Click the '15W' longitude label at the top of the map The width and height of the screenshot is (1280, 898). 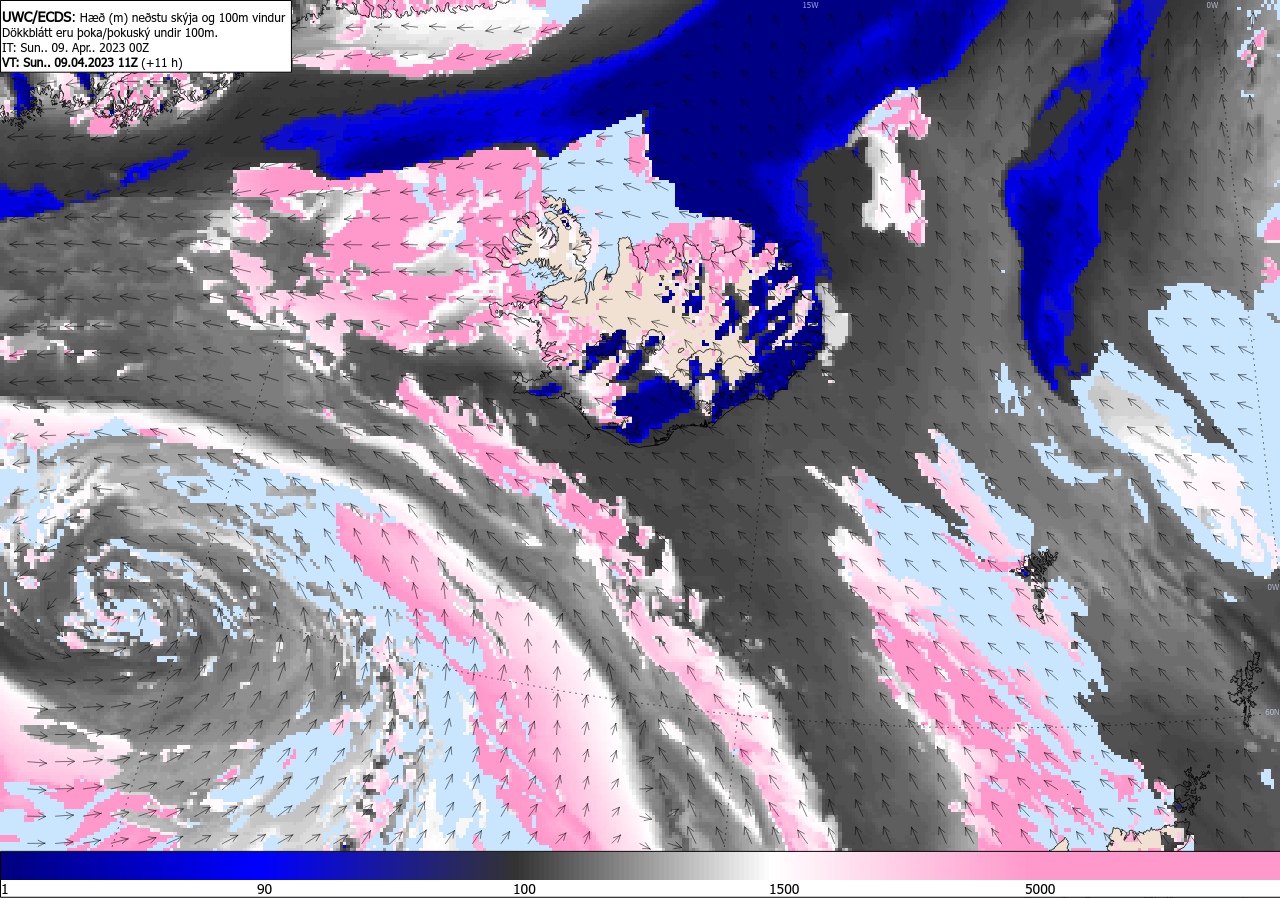810,5
